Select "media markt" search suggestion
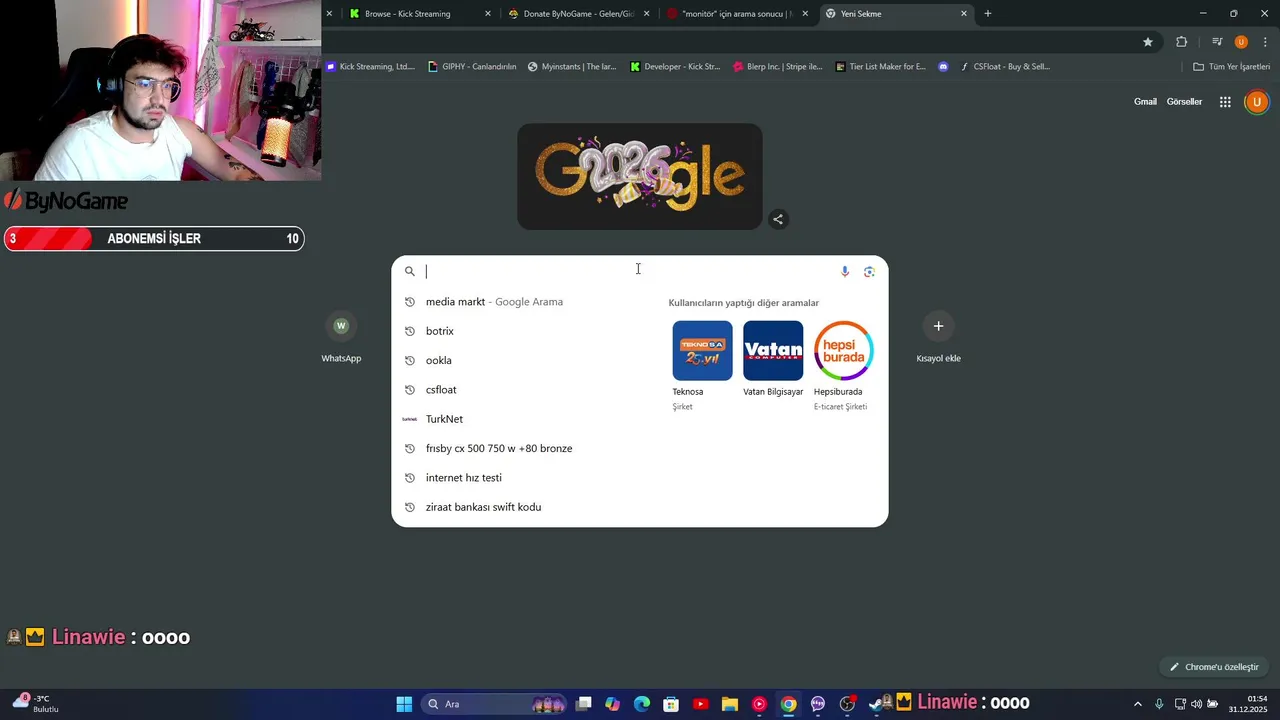 (x=526, y=302)
